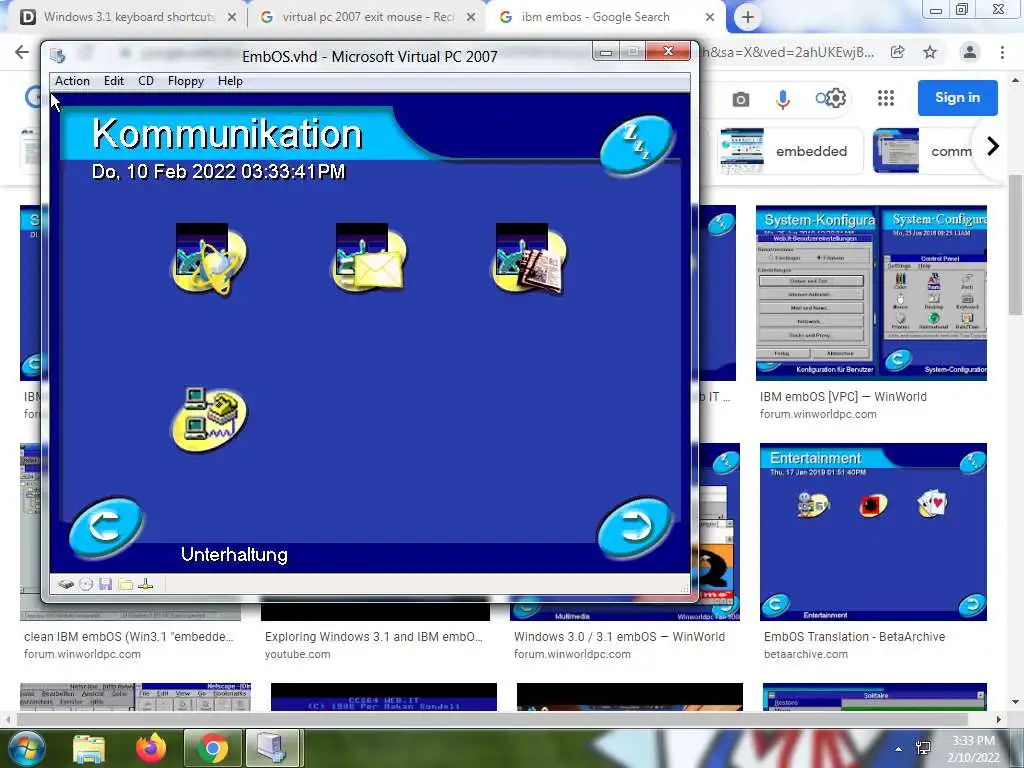This screenshot has height=768, width=1024.
Task: Open Google apps grid
Action: tap(886, 98)
